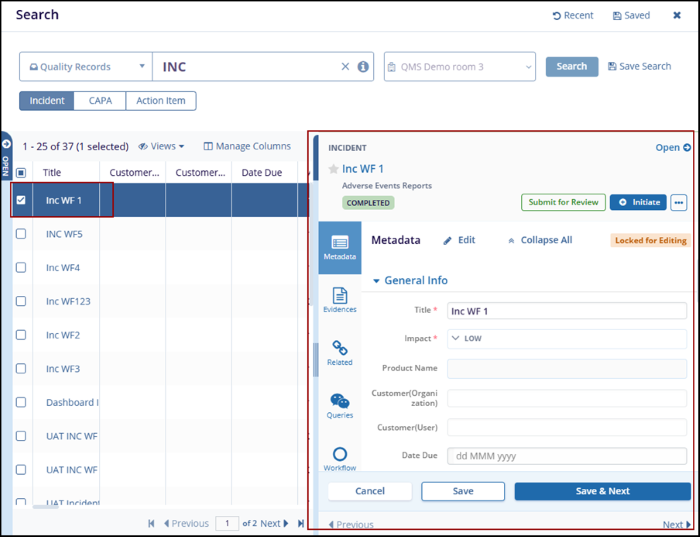This screenshot has width=700, height=537.
Task: Open the Quality Records dropdown
Action: tap(85, 67)
